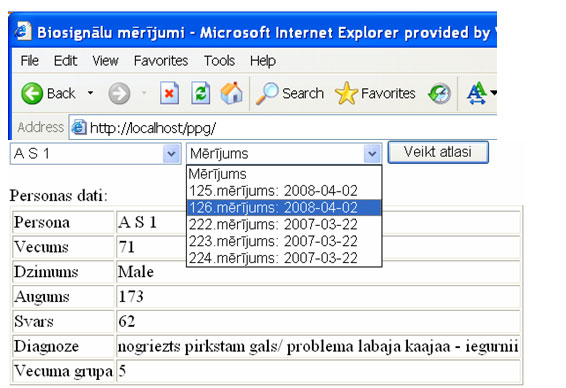Open the Edit menu
The height and width of the screenshot is (388, 566).
click(x=65, y=61)
